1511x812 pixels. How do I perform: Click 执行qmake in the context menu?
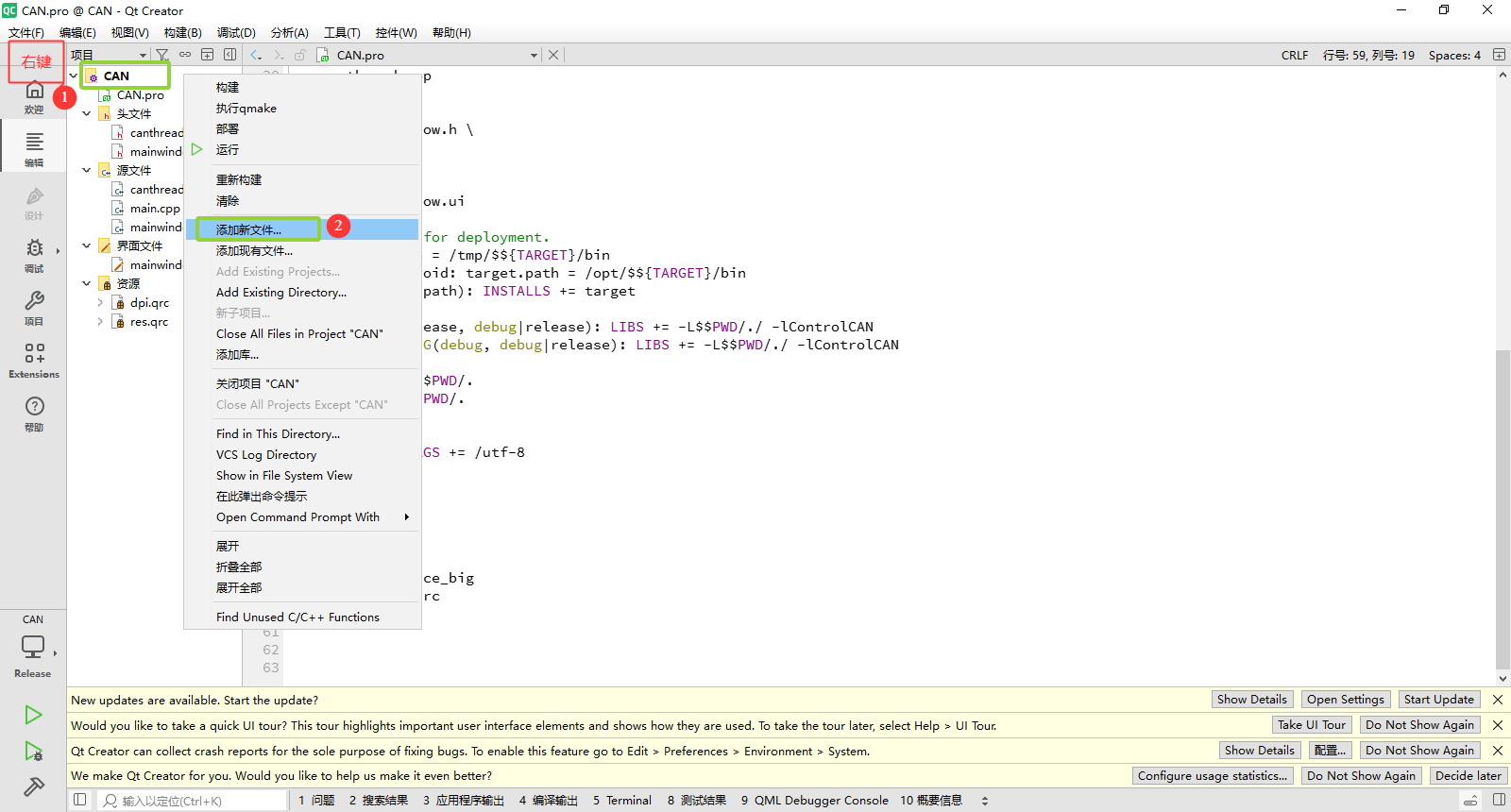(302, 108)
